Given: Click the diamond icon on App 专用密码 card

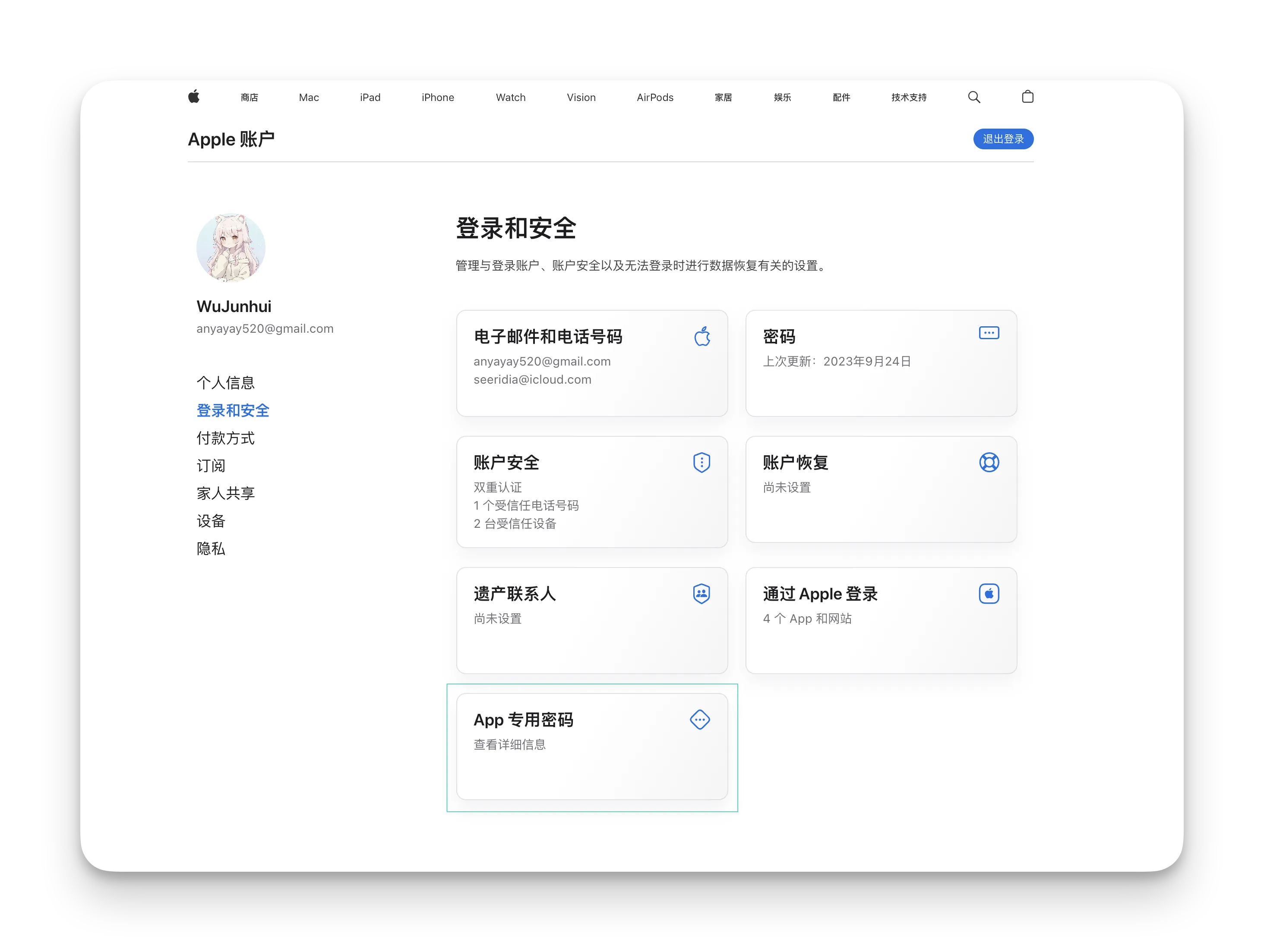Looking at the screenshot, I should (700, 719).
